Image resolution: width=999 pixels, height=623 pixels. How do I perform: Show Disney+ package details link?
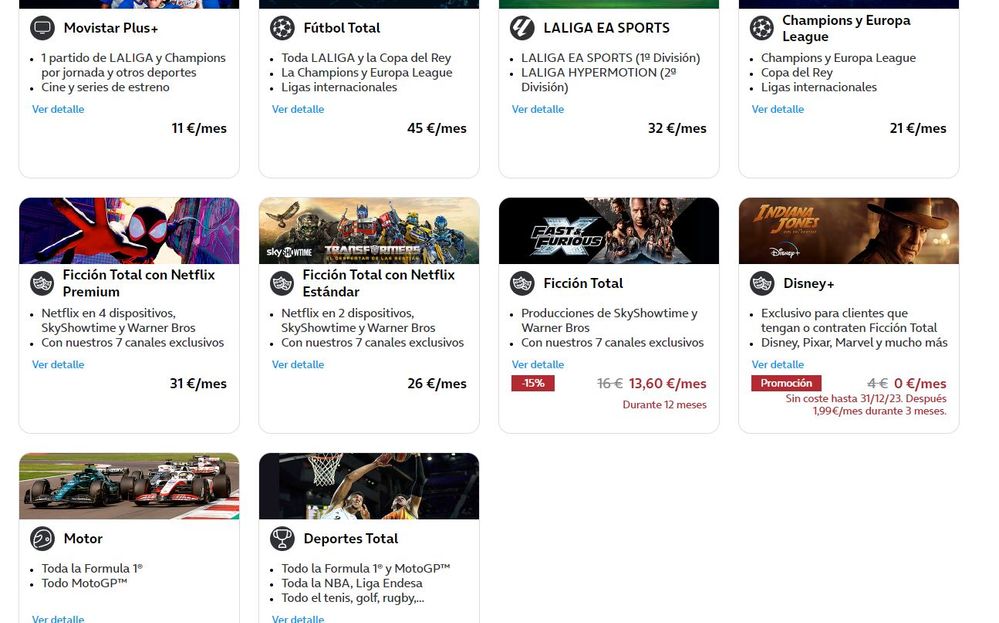tap(778, 365)
